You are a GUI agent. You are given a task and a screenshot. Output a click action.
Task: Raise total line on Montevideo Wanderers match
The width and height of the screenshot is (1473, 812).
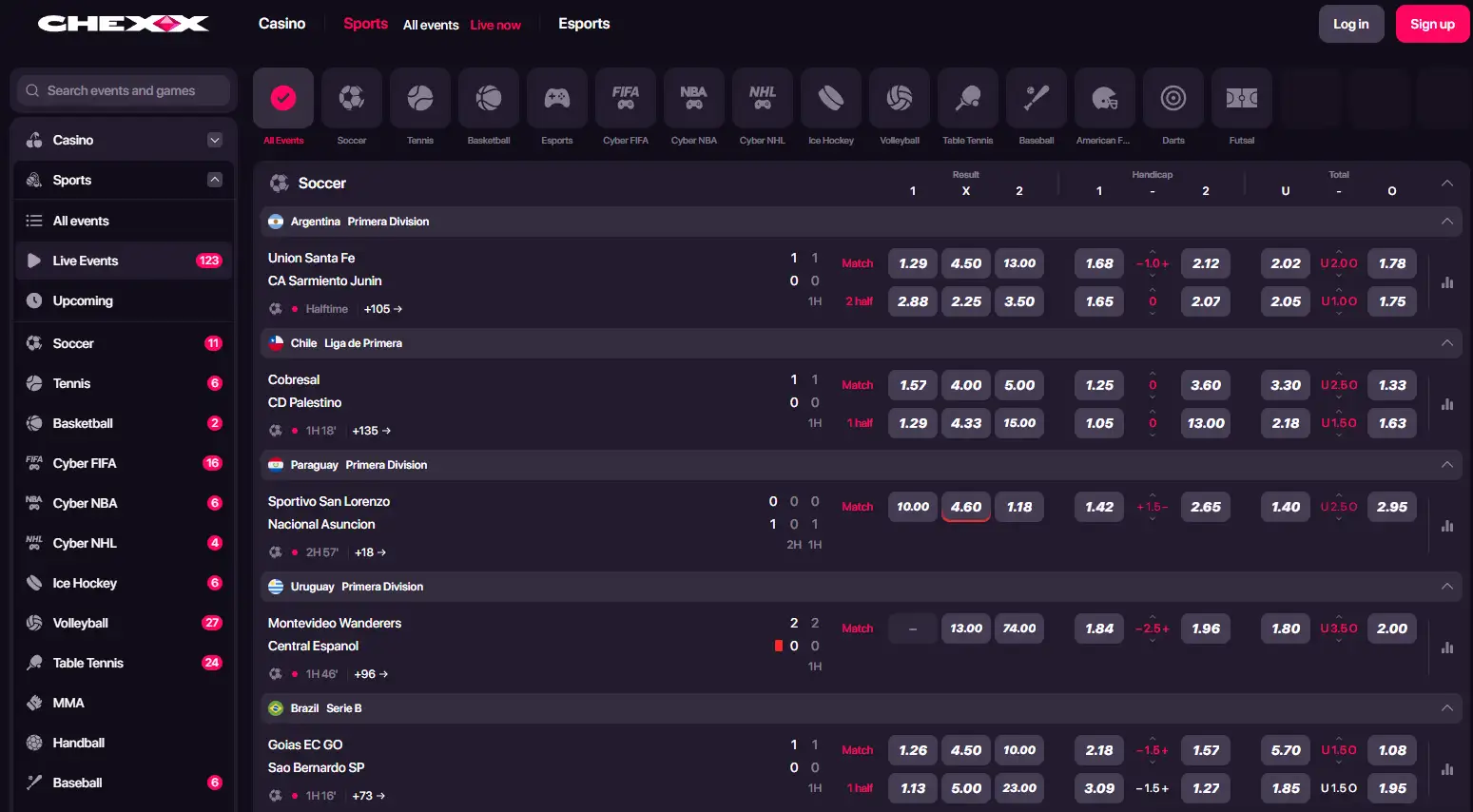1339,617
